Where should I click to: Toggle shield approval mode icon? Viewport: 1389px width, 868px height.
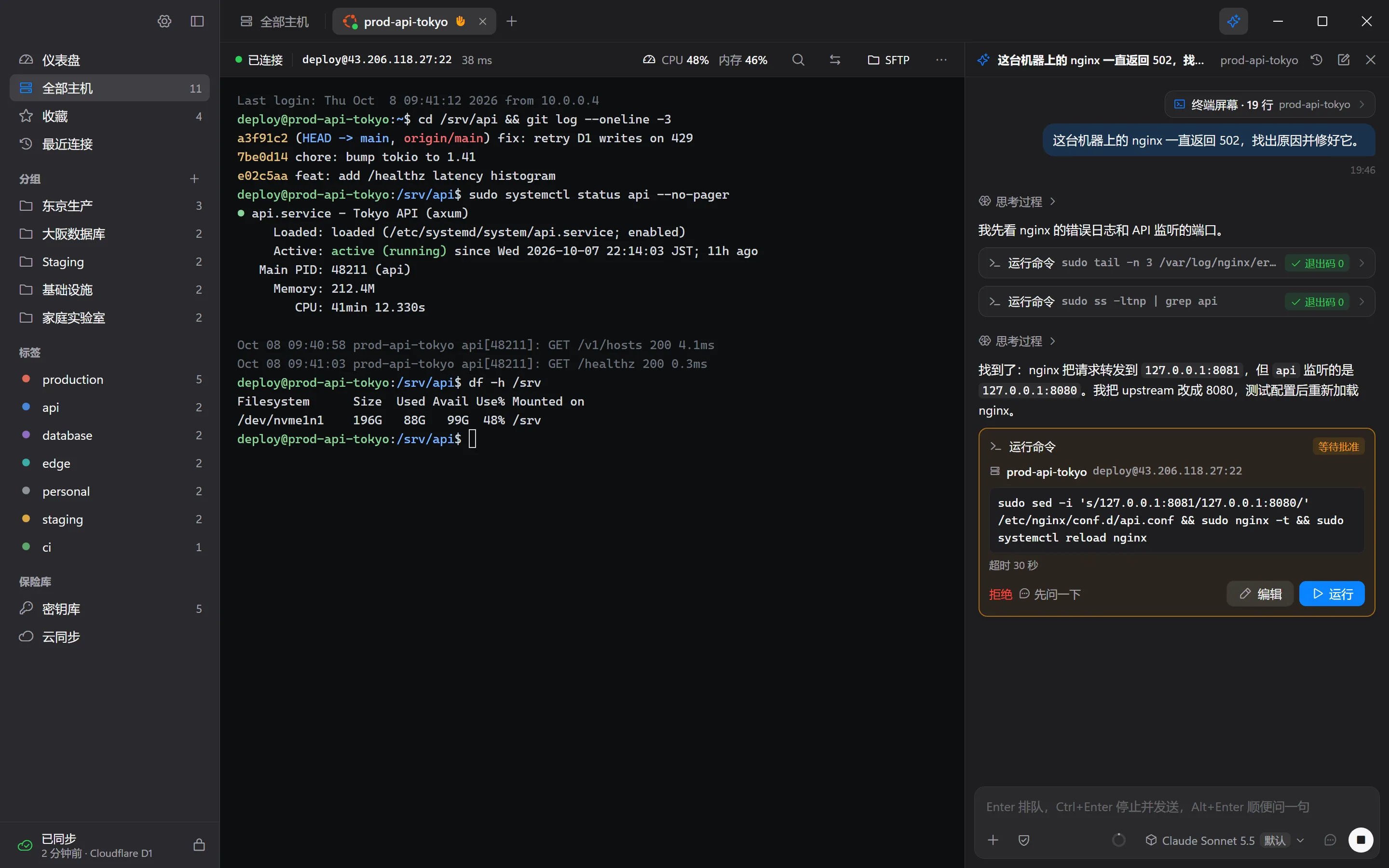point(1023,840)
